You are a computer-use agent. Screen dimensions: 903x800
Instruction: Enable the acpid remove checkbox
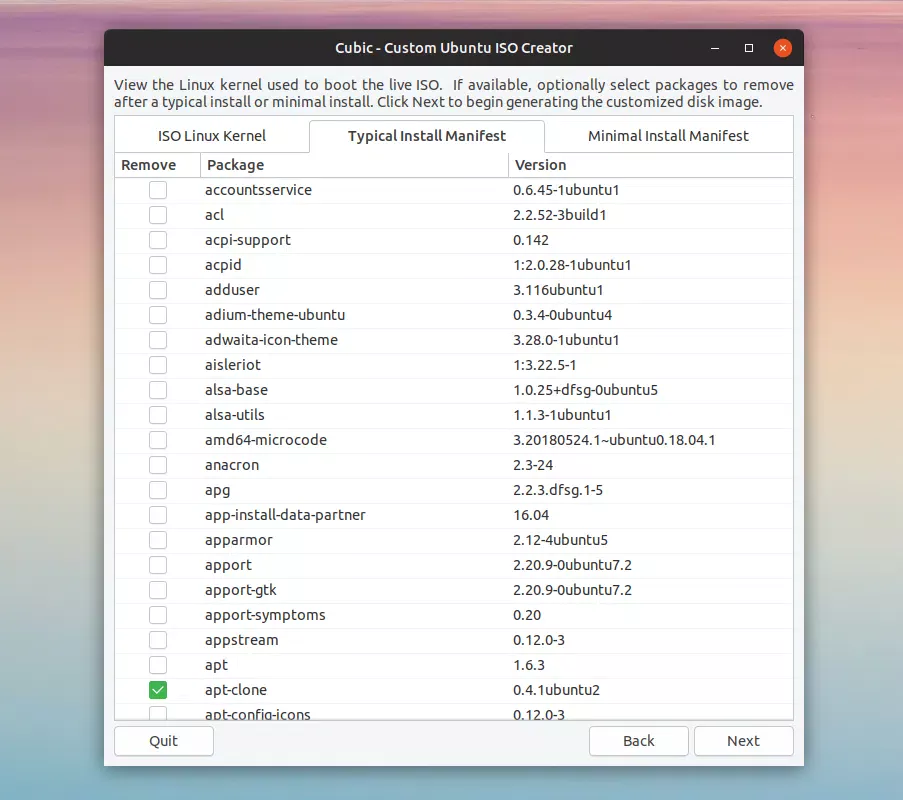[157, 265]
